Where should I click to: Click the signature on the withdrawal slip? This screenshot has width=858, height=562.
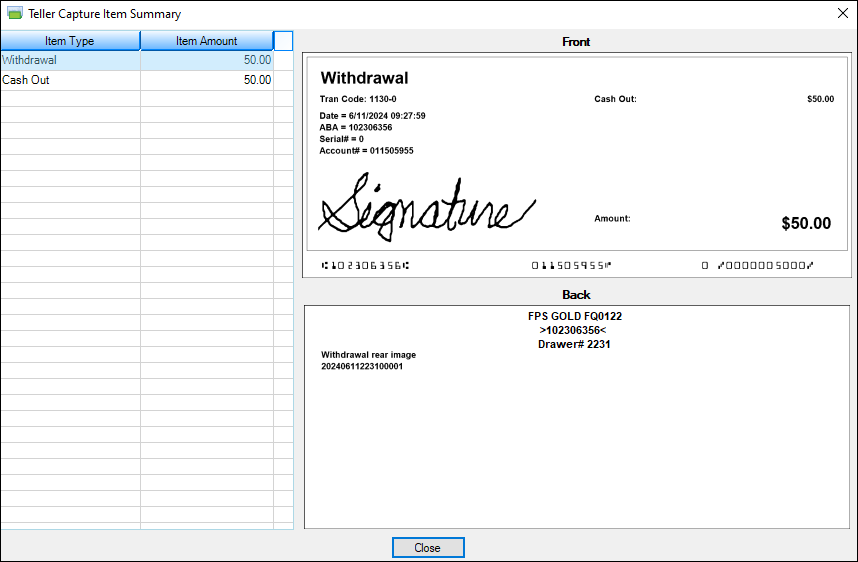pyautogui.click(x=427, y=208)
